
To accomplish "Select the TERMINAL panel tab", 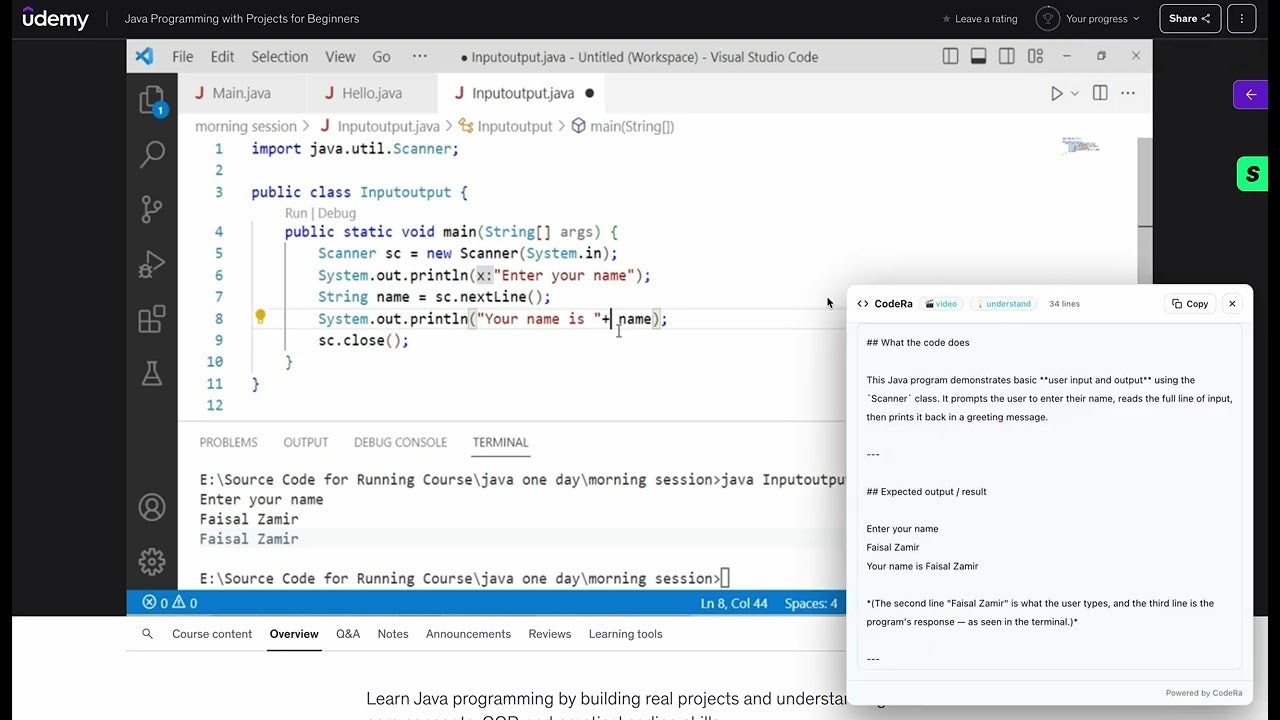I will pyautogui.click(x=500, y=442).
